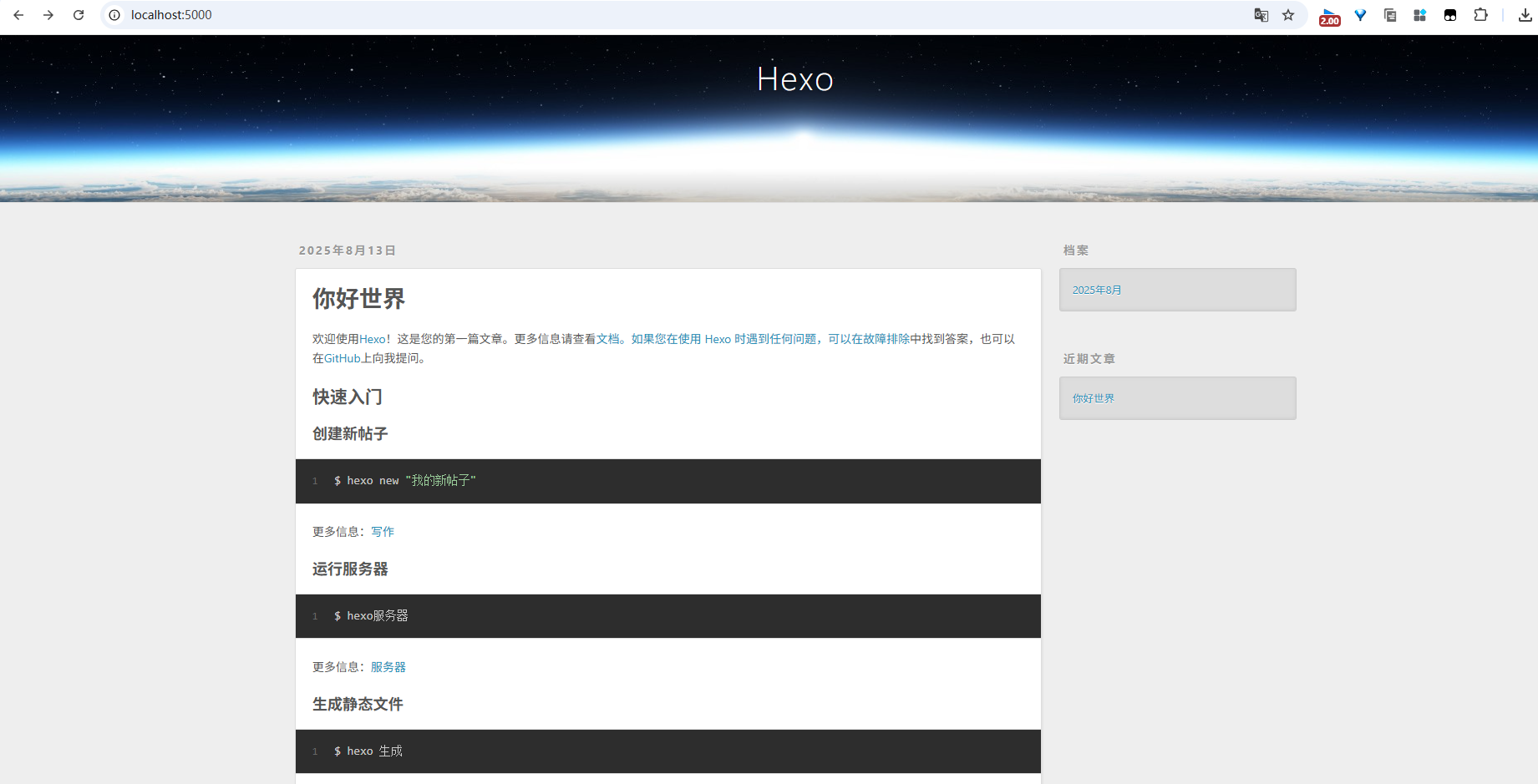The image size is (1538, 784).
Task: View site information icon in address bar
Action: coord(114,15)
